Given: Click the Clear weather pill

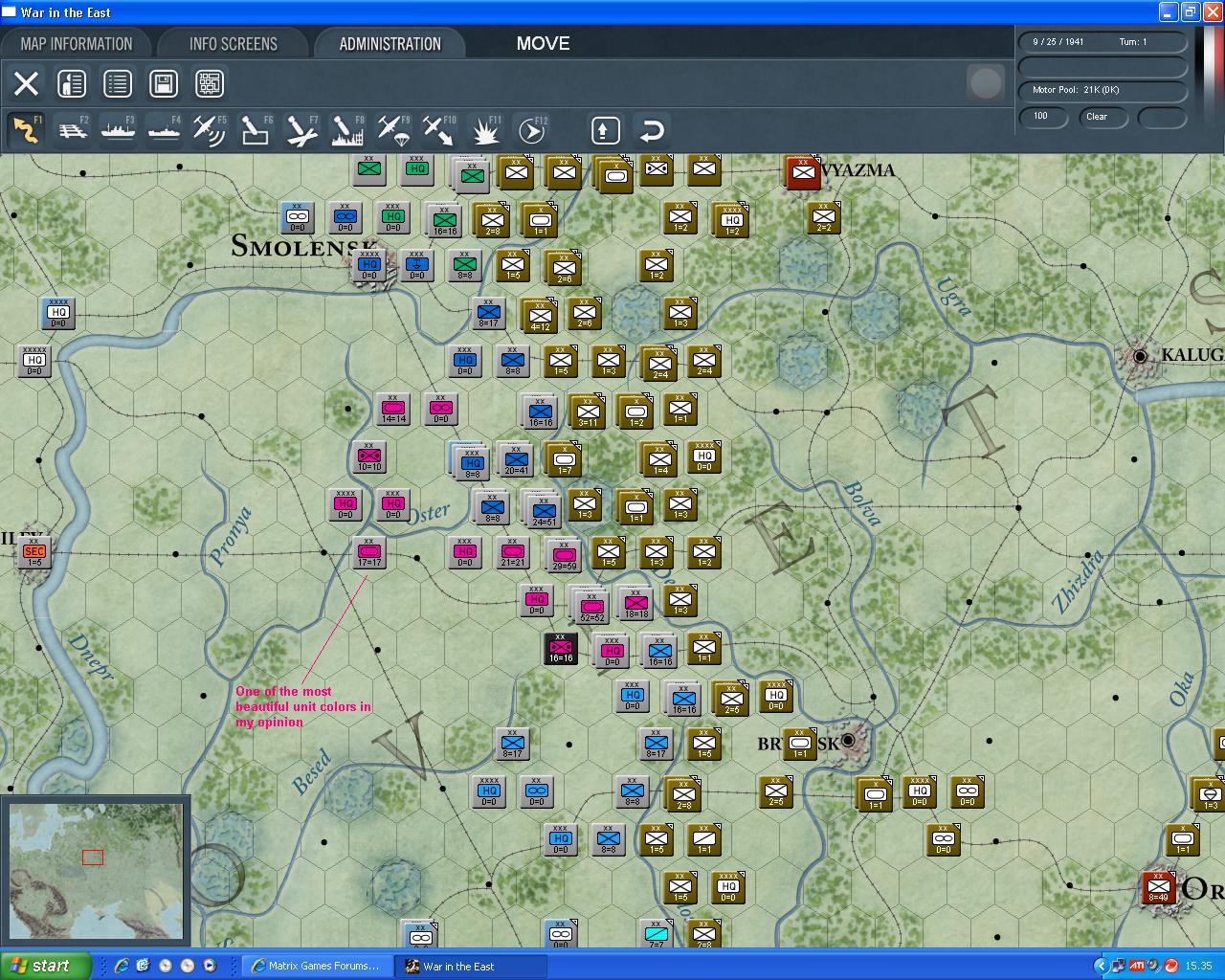Looking at the screenshot, I should click(x=1103, y=117).
